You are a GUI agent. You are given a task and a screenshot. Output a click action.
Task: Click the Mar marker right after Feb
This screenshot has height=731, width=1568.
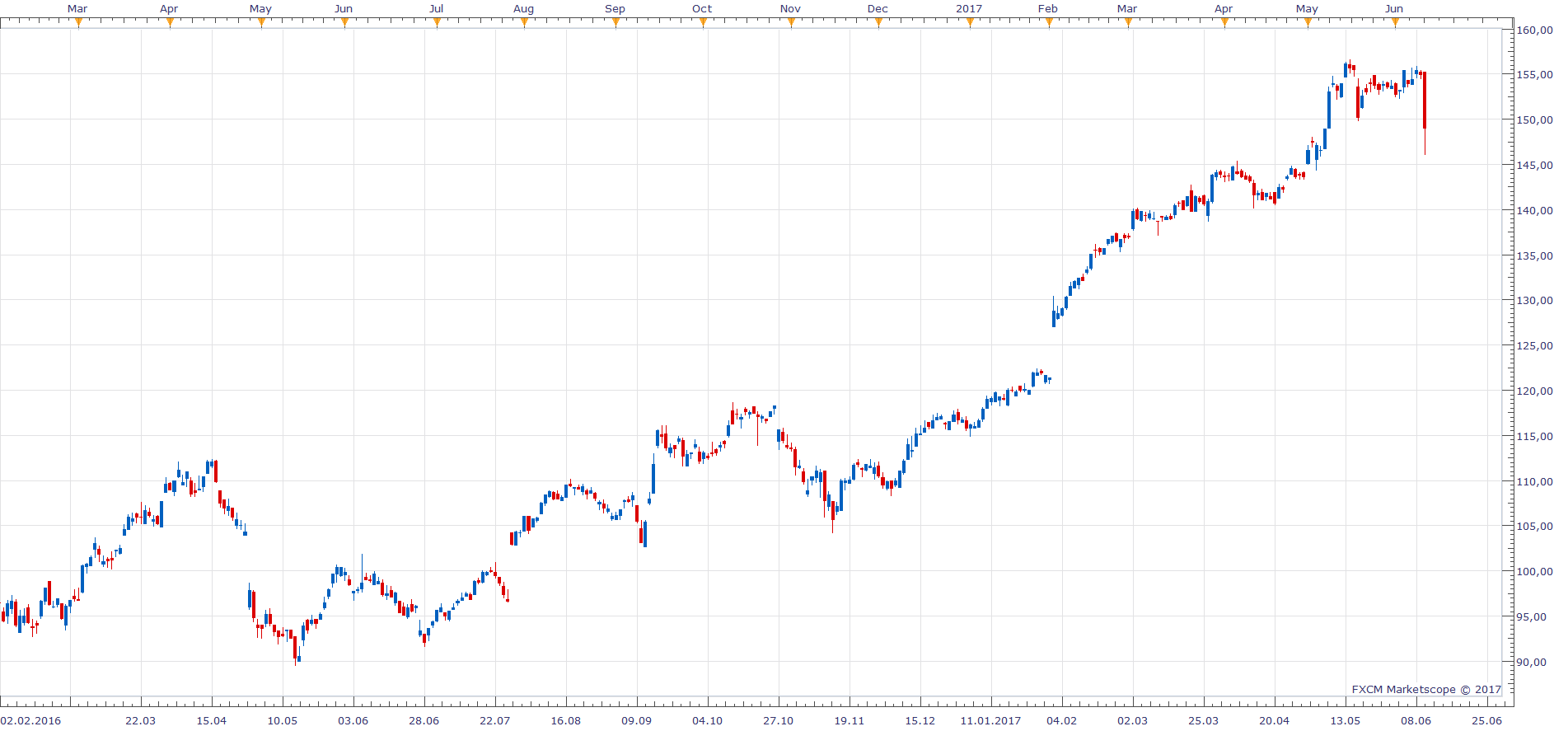point(1128,22)
